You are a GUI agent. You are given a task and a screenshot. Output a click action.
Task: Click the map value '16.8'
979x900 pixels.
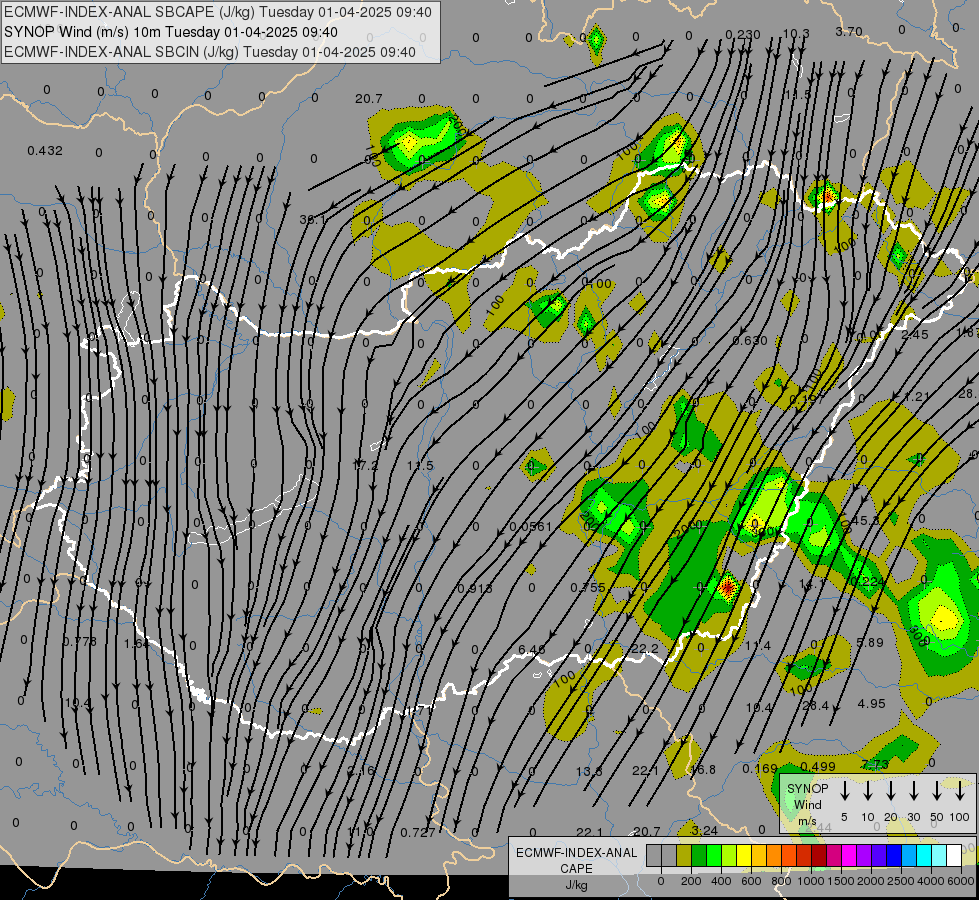[x=702, y=769]
